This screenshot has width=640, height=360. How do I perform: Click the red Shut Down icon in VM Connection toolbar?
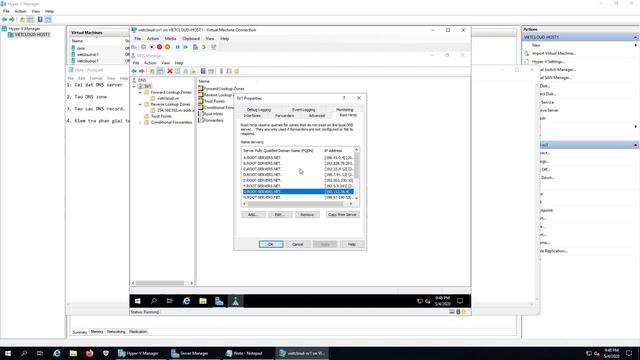click(160, 47)
